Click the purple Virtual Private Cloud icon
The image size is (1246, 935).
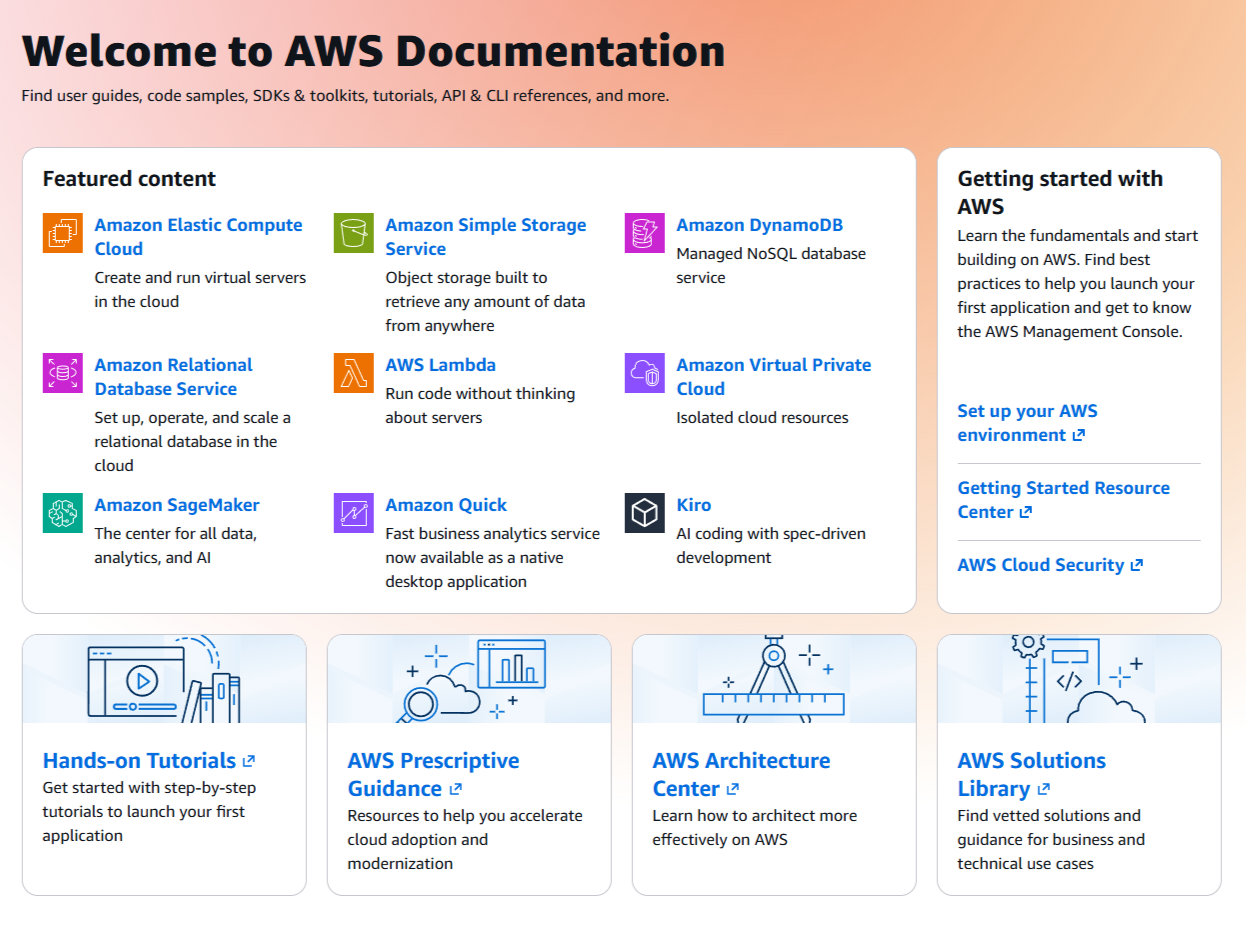645,373
